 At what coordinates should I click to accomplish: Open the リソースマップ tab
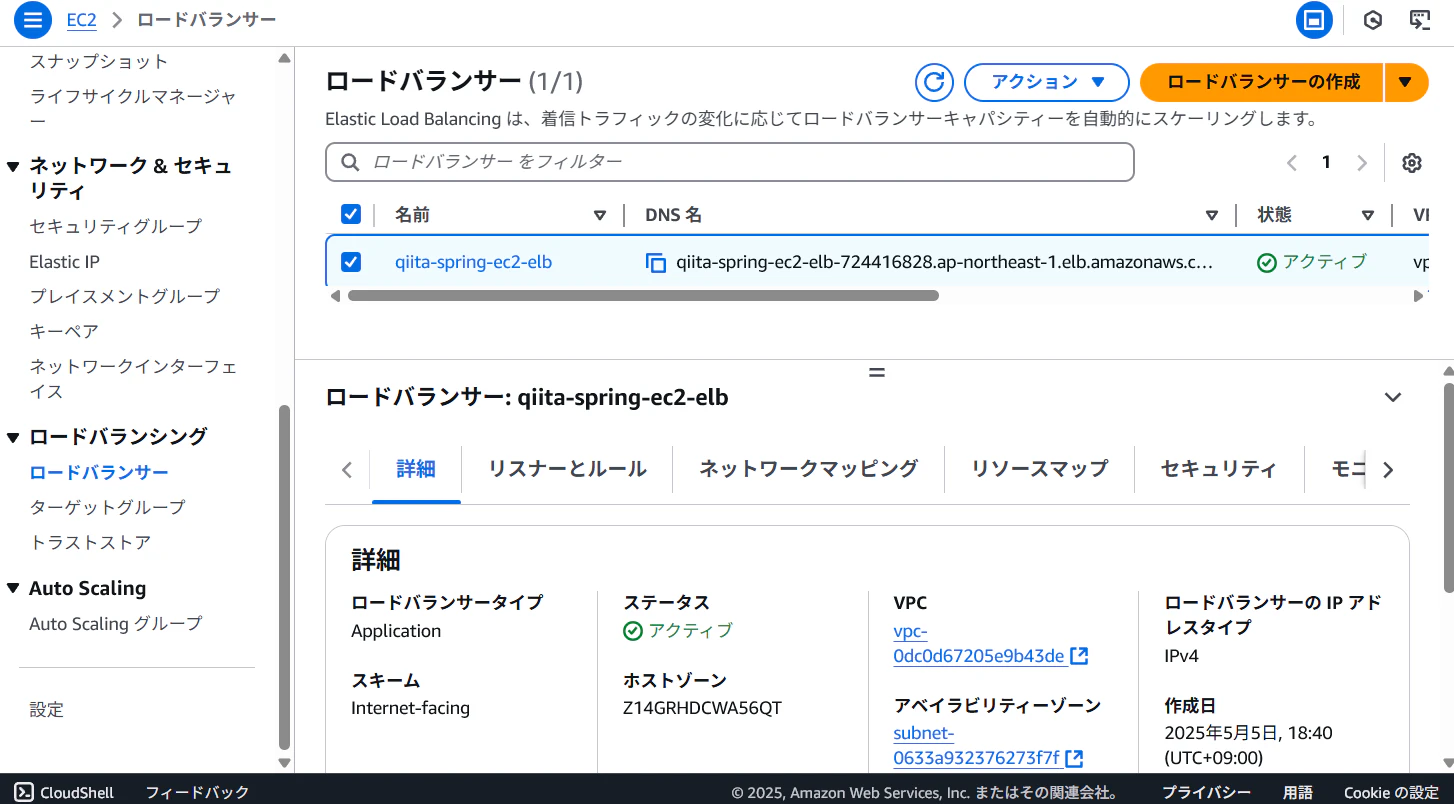tap(1040, 469)
